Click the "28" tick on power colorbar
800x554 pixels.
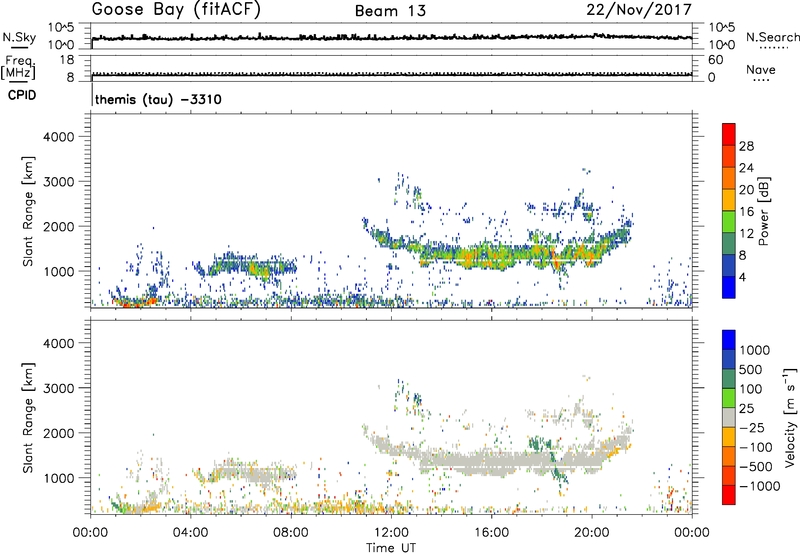(x=746, y=146)
